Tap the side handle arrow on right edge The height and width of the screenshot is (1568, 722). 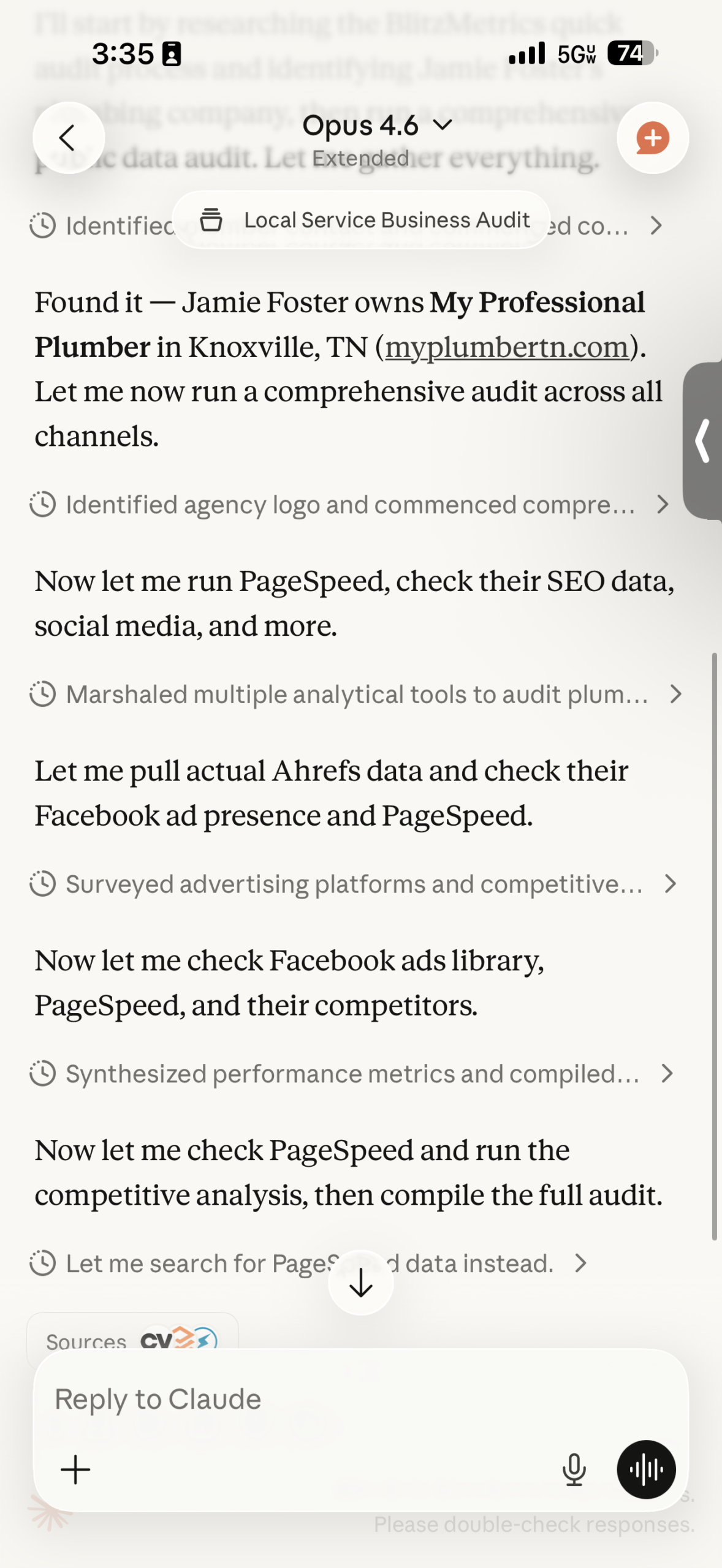703,440
